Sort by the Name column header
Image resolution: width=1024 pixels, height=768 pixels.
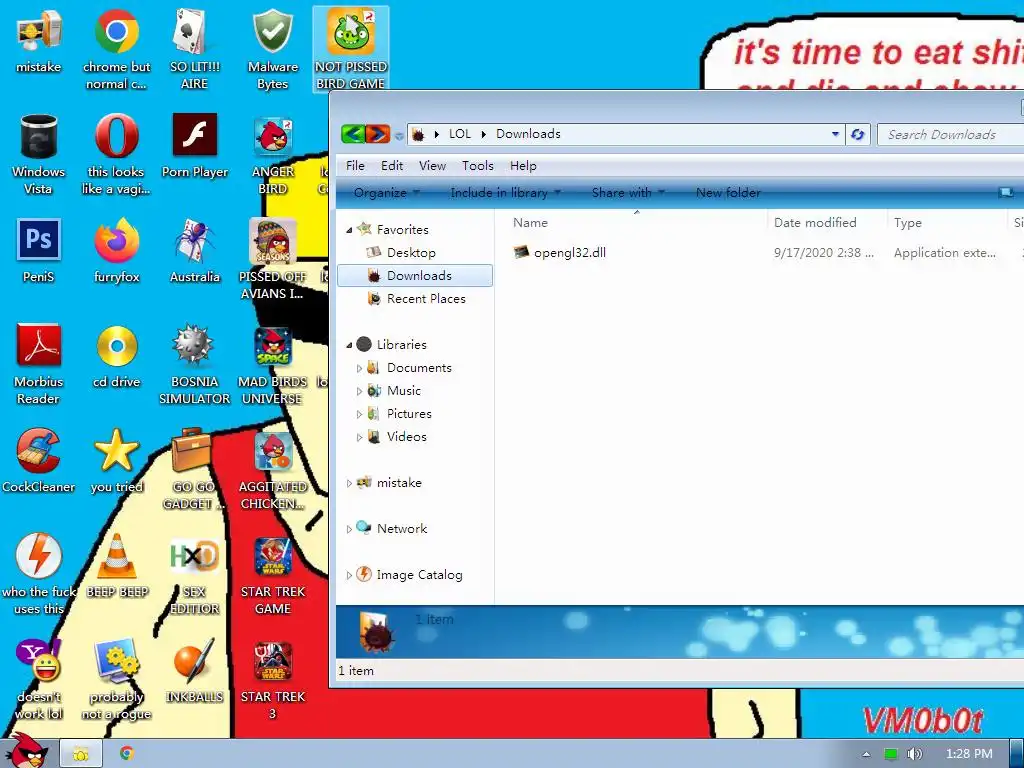tap(636, 223)
